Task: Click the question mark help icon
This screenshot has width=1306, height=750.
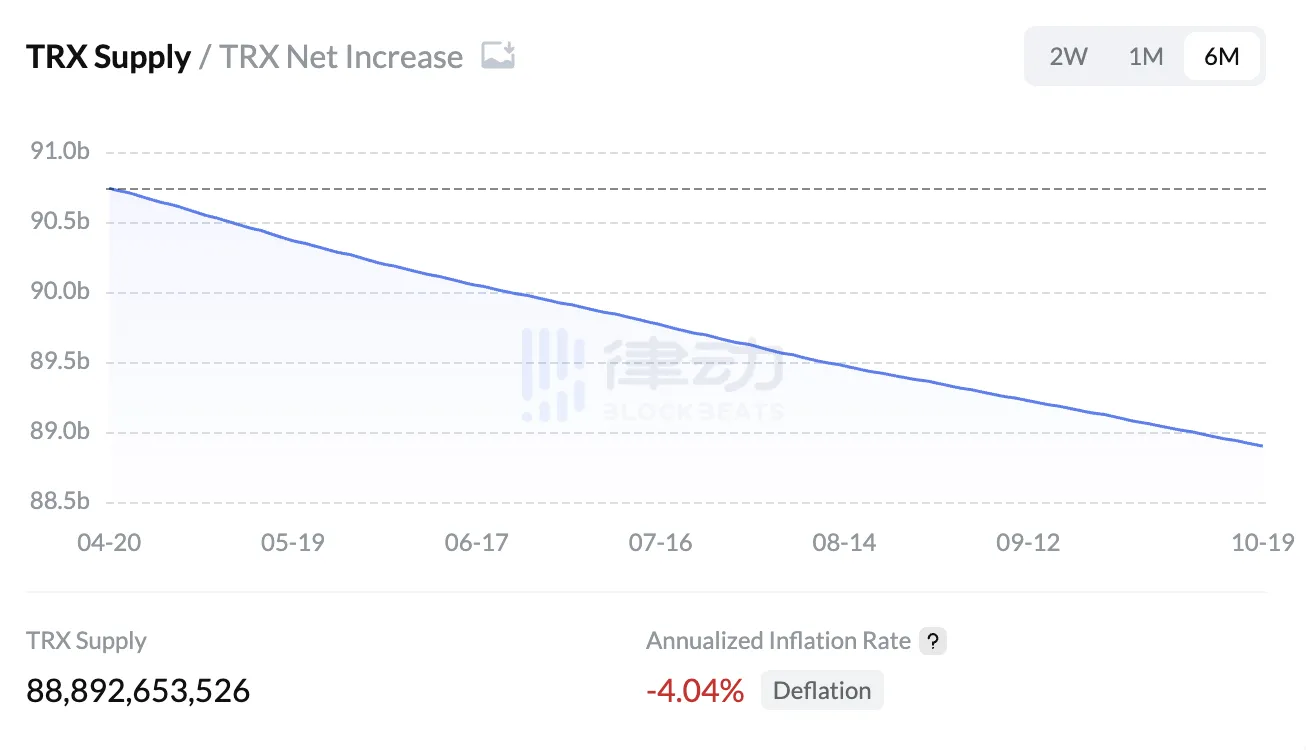Action: 932,641
